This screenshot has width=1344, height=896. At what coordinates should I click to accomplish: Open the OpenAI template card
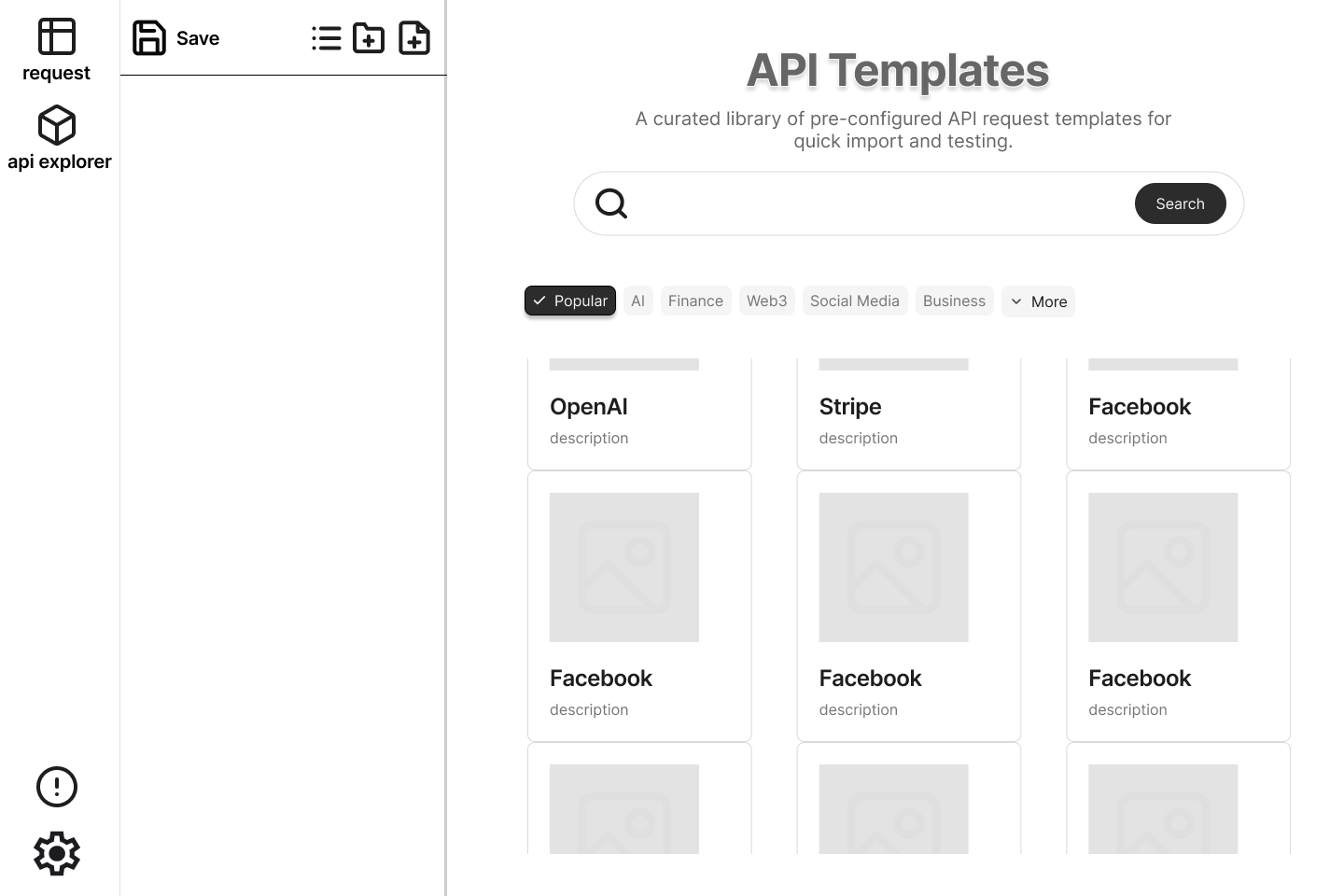point(639,414)
